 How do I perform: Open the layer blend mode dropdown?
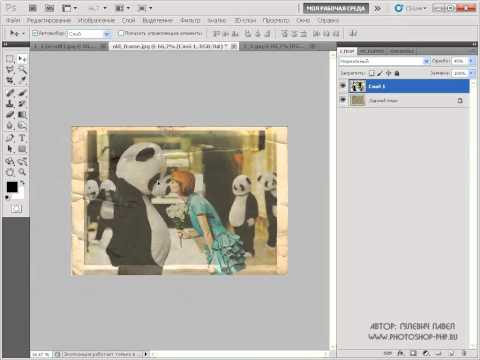tap(385, 61)
